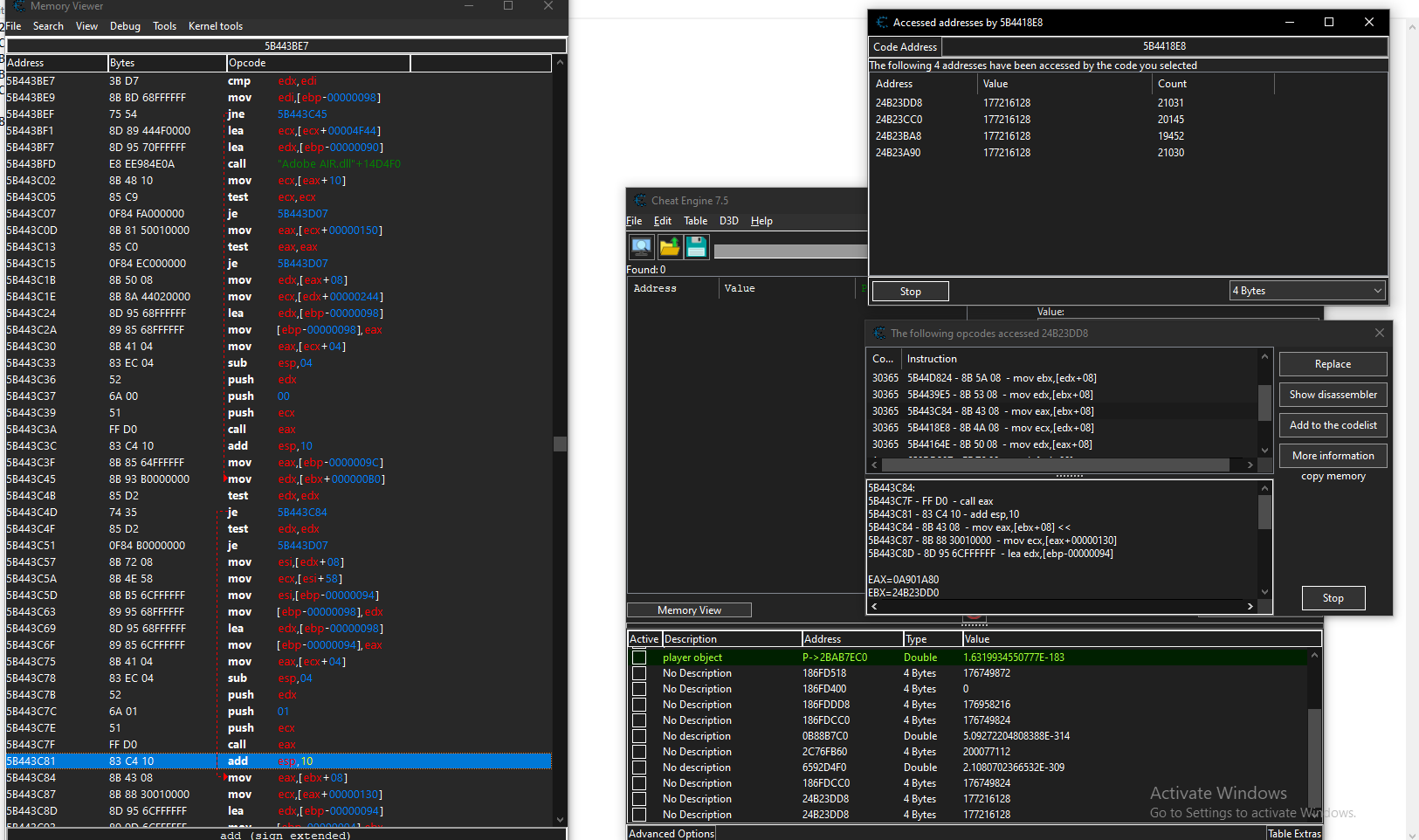1419x840 pixels.
Task: Tick the checkbox in the last 24B23DD8 row
Action: click(x=639, y=815)
